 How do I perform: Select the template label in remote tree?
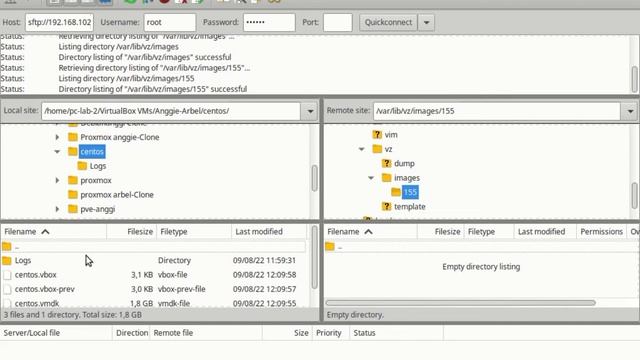[410, 207]
